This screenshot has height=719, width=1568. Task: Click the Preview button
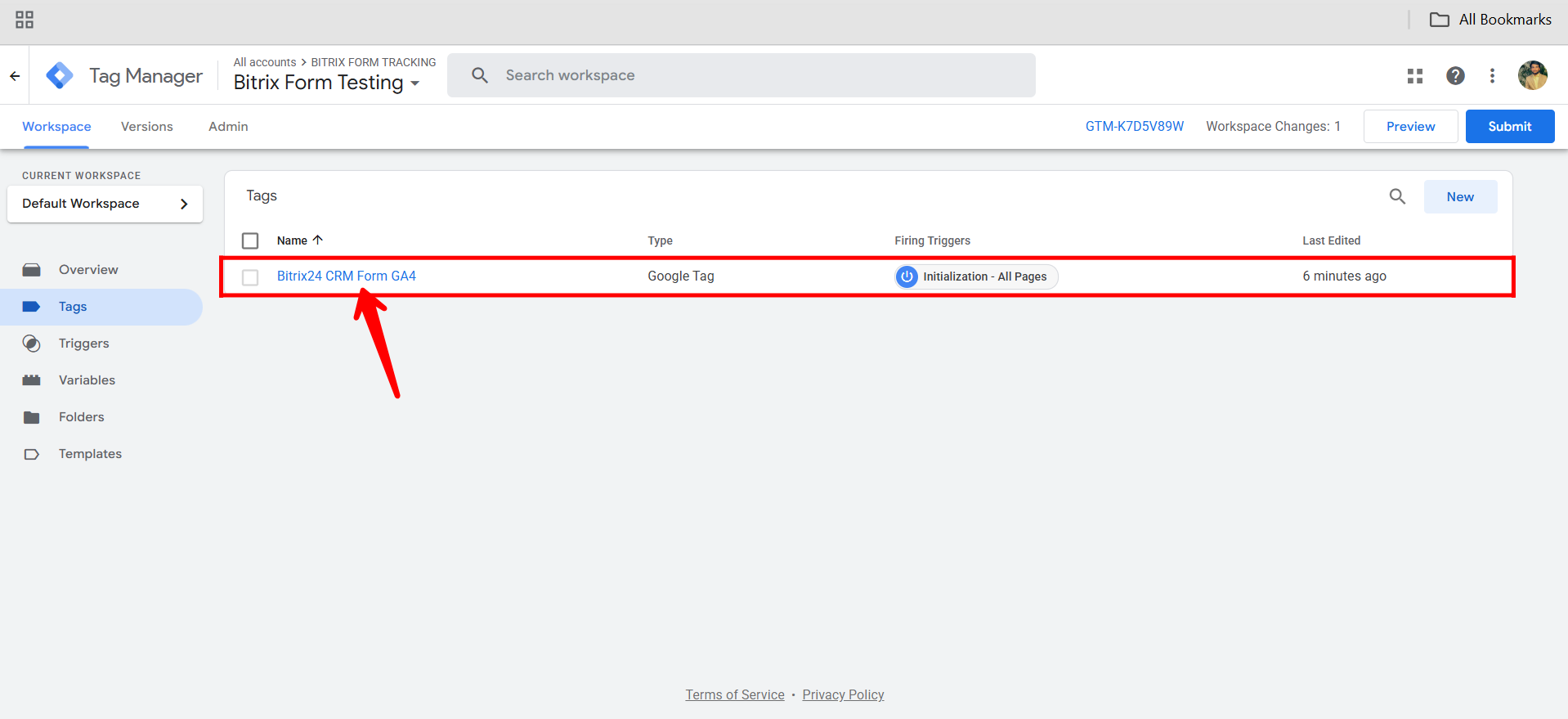click(1410, 127)
